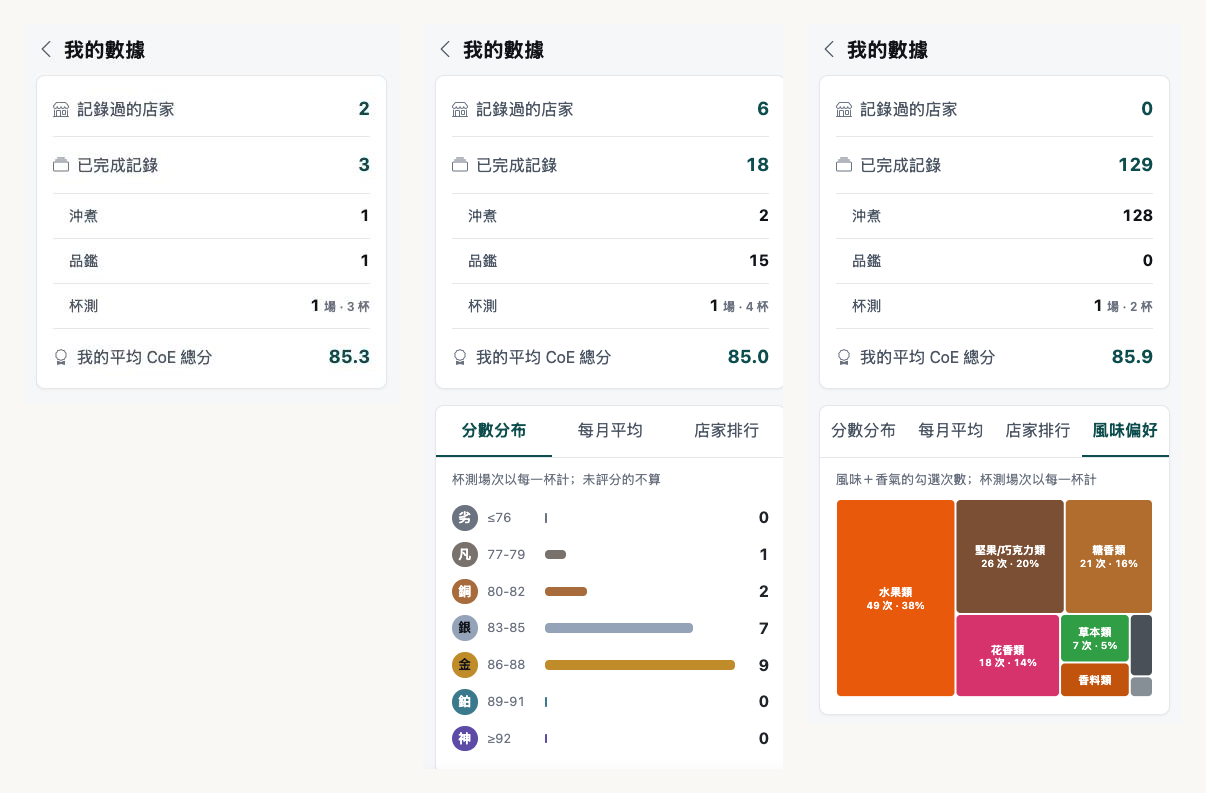This screenshot has width=1206, height=793.
Task: Click the 杯測 value '1 場 · 2 杯'
Action: (x=1123, y=306)
